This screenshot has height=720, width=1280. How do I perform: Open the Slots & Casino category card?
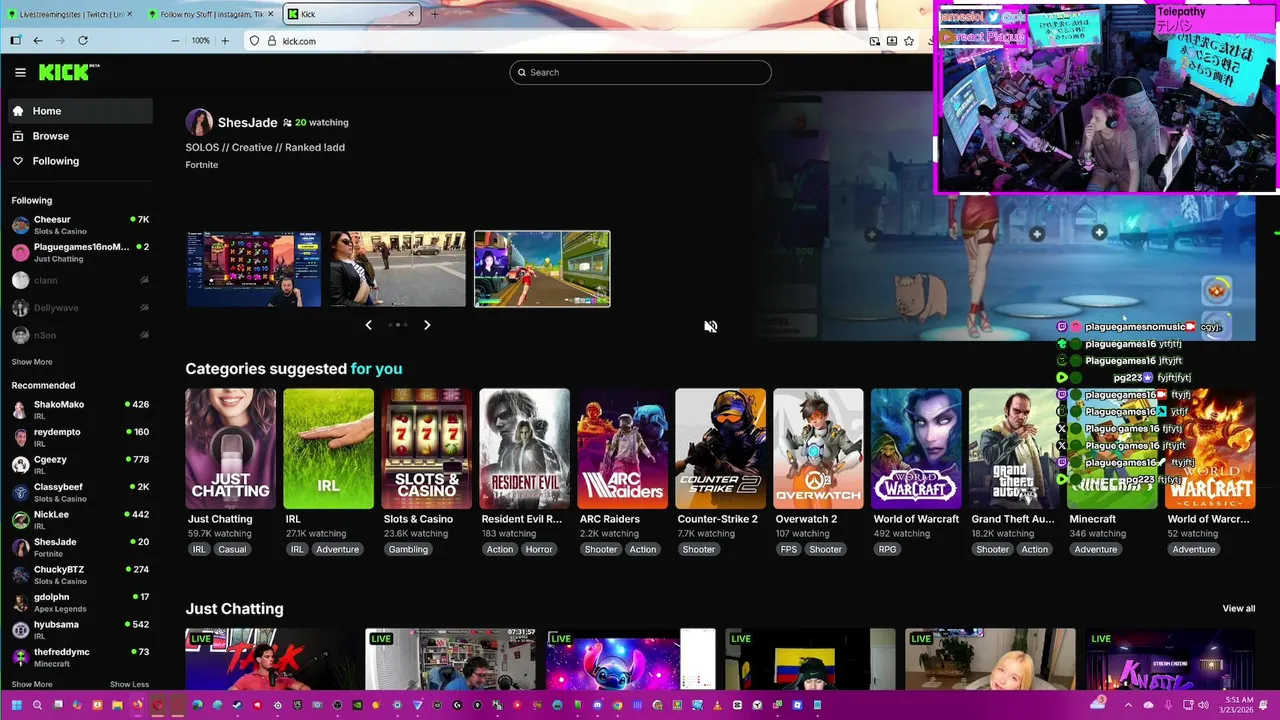426,449
